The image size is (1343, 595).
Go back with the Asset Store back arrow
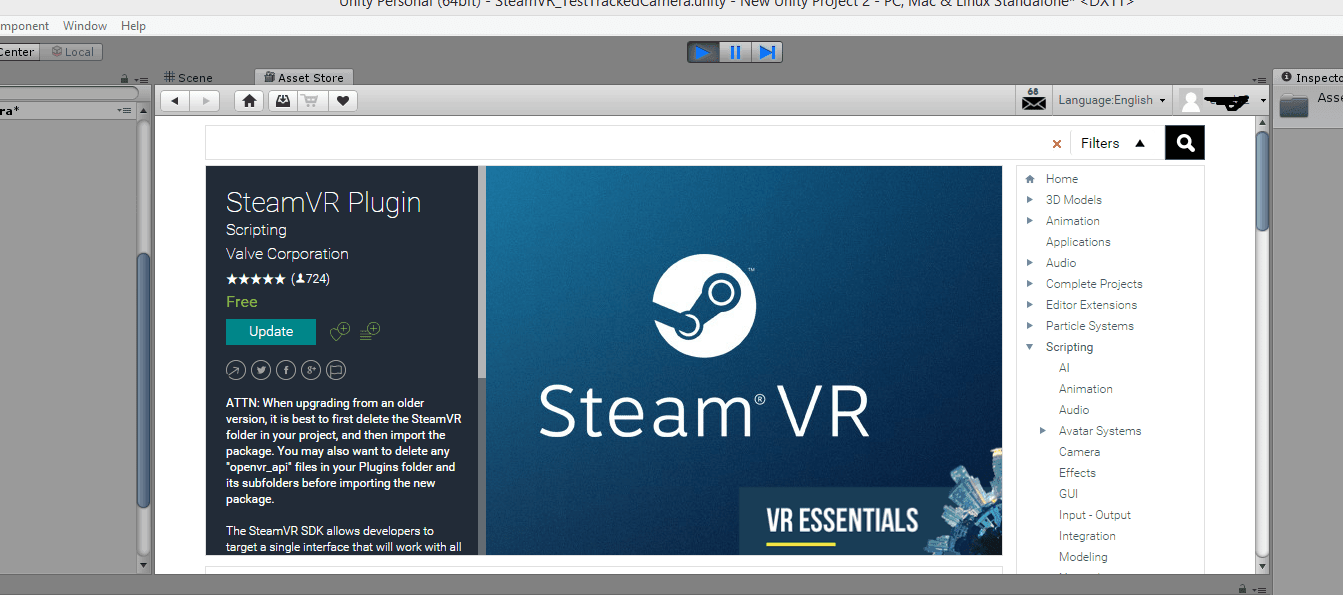tap(175, 100)
